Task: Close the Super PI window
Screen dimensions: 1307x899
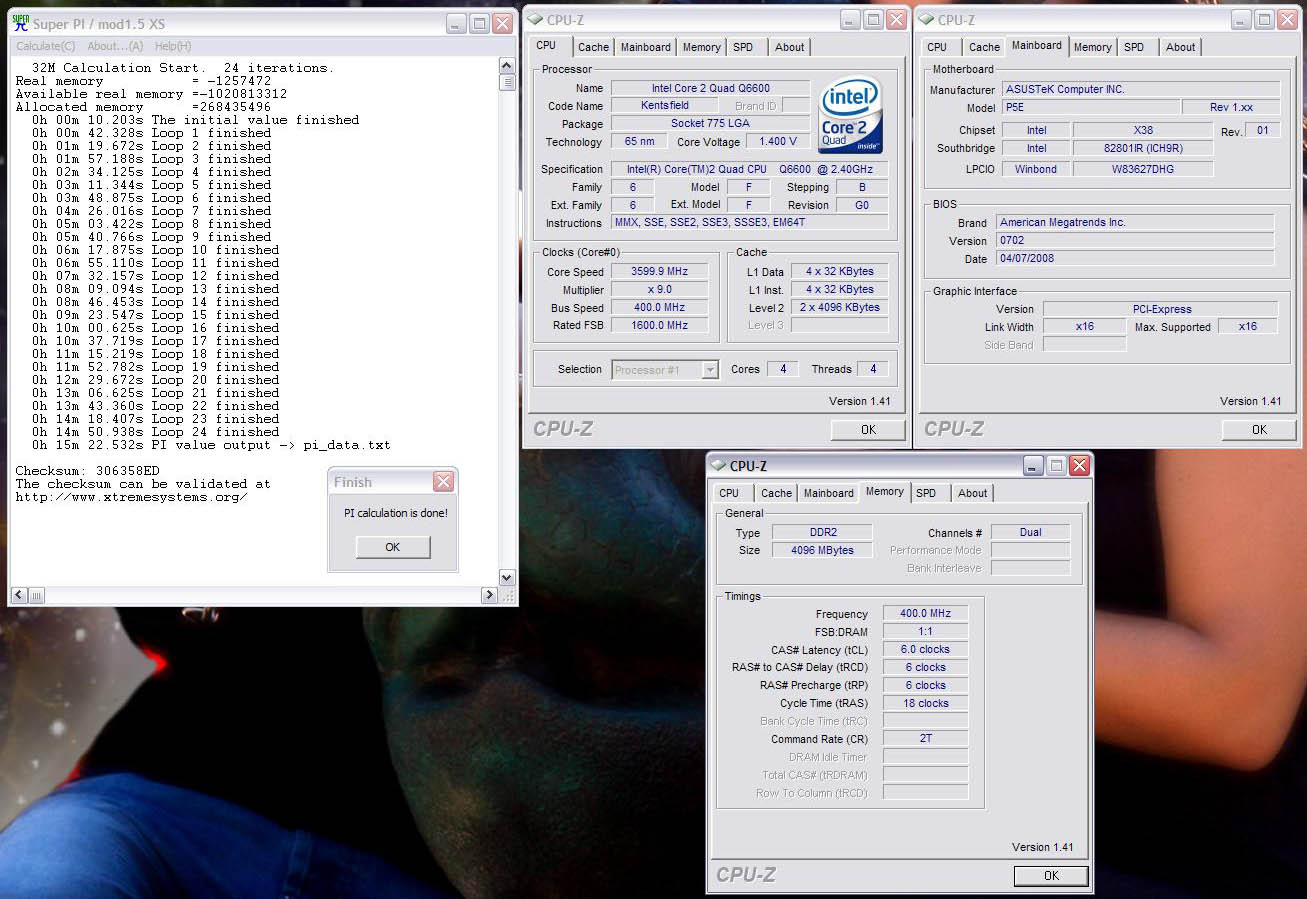Action: click(503, 23)
